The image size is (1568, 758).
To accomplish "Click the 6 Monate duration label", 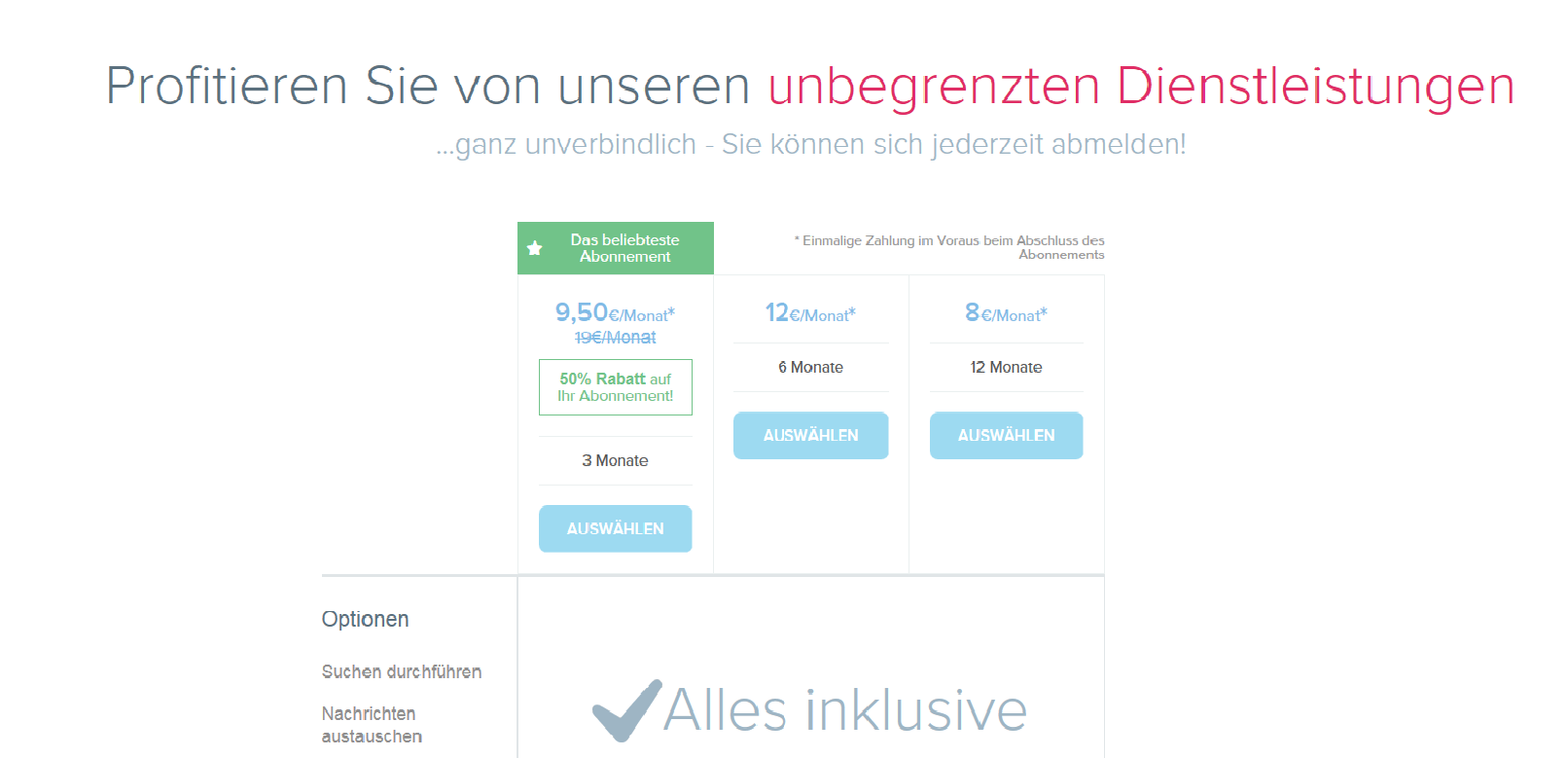I will pyautogui.click(x=810, y=367).
